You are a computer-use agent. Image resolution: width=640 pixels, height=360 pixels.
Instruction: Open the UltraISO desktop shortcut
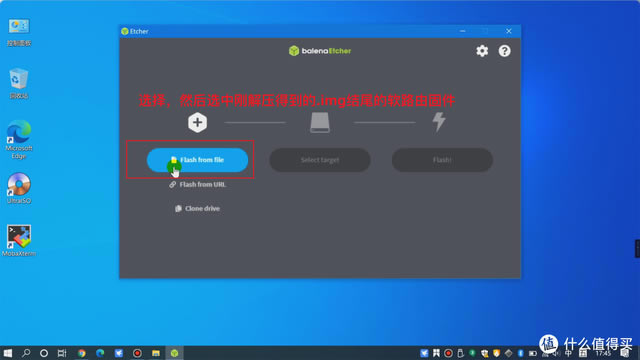point(19,188)
